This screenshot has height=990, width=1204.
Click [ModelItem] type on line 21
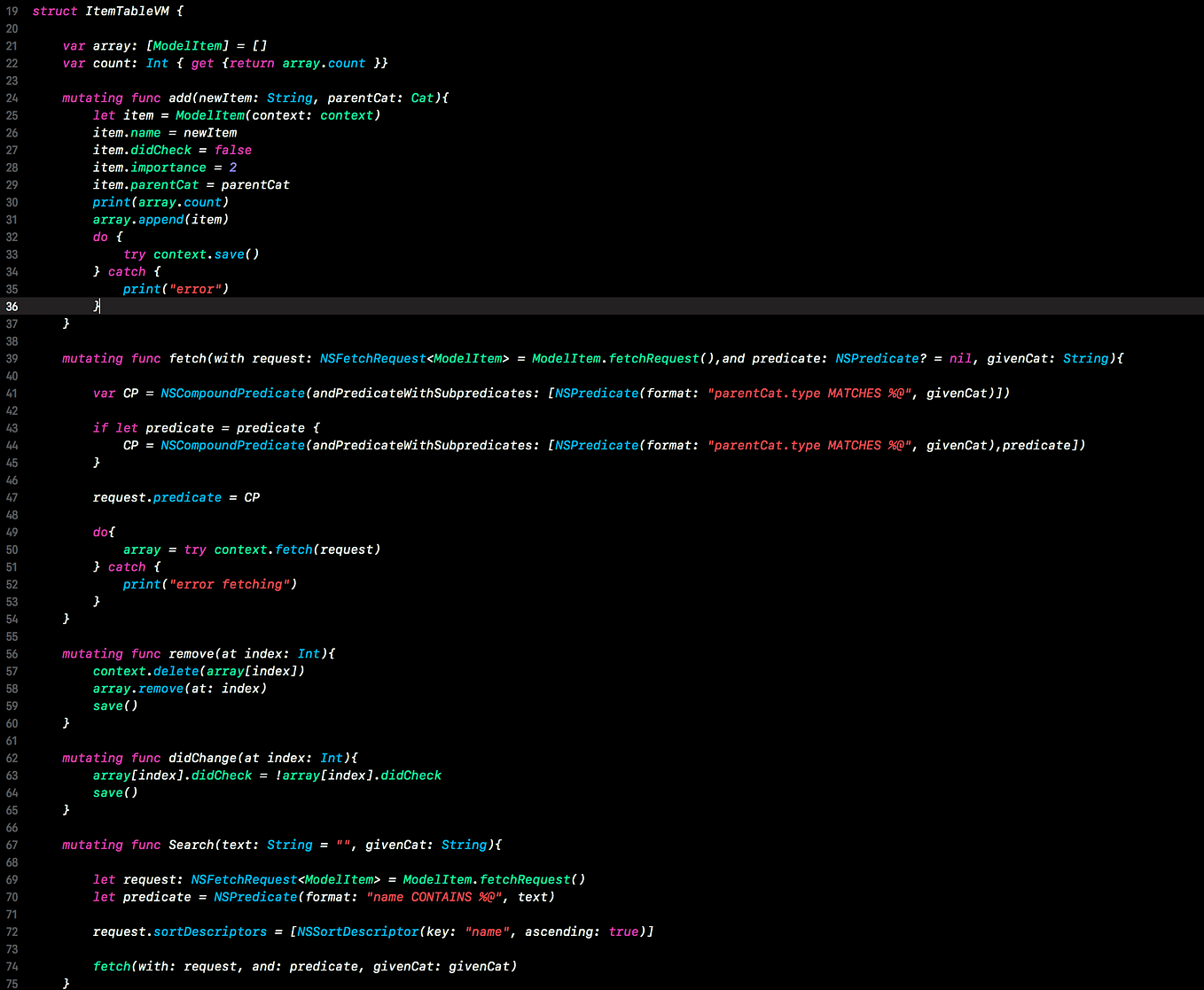coord(187,46)
